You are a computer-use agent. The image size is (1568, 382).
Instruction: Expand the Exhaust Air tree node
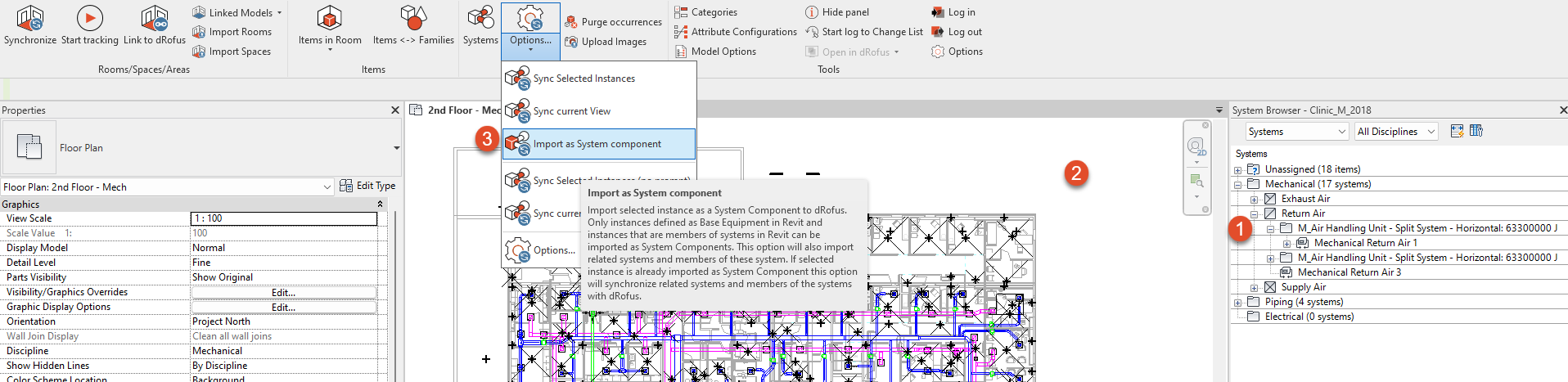(1254, 200)
